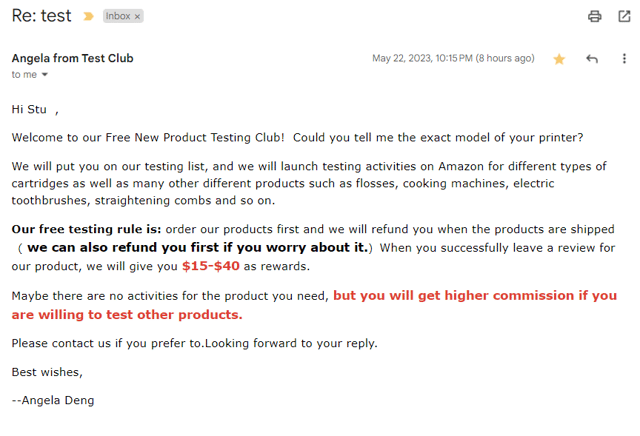The image size is (640, 436).
Task: Print this email with the printer icon
Action: click(595, 16)
